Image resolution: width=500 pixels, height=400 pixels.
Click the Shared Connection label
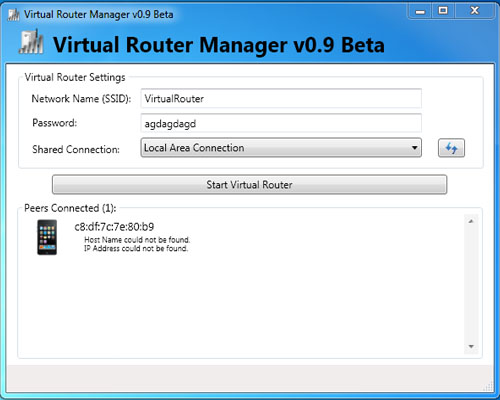click(76, 149)
